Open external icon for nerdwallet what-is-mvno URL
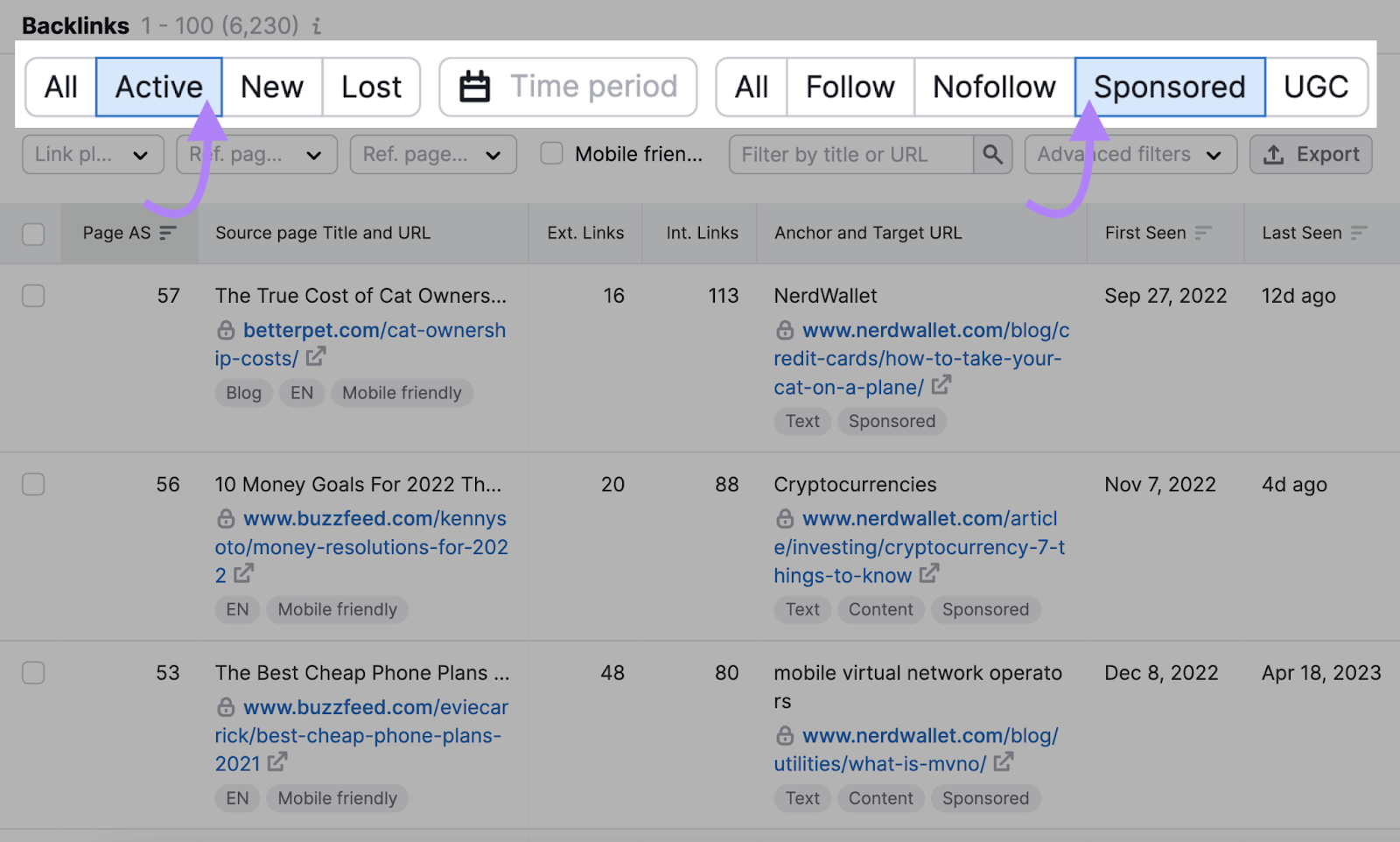1400x842 pixels. point(1004,761)
